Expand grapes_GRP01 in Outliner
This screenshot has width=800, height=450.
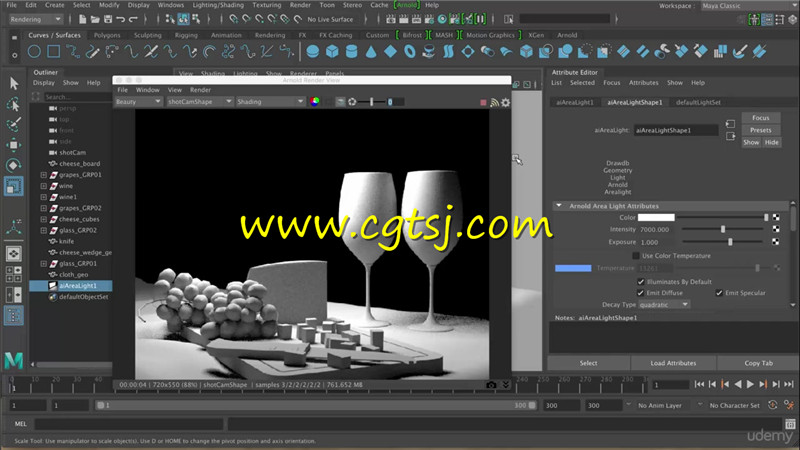tap(44, 175)
